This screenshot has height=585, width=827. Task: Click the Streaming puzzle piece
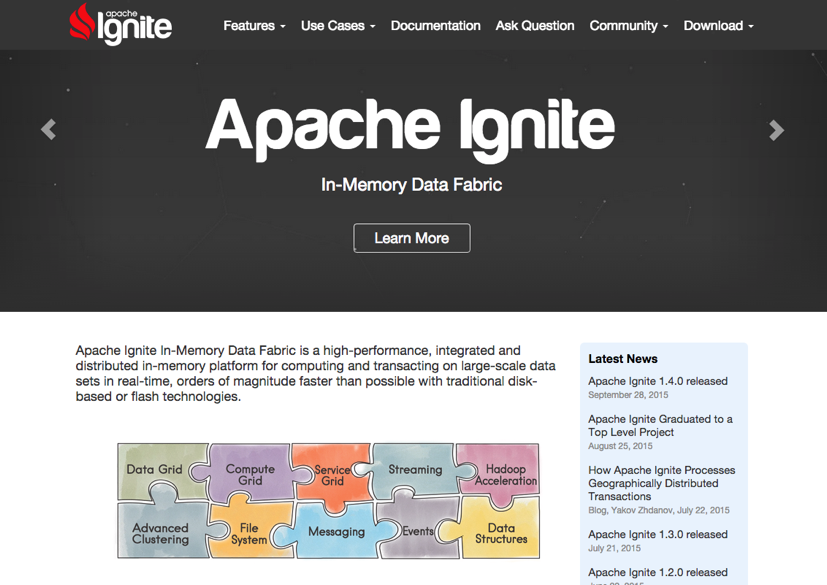(415, 469)
